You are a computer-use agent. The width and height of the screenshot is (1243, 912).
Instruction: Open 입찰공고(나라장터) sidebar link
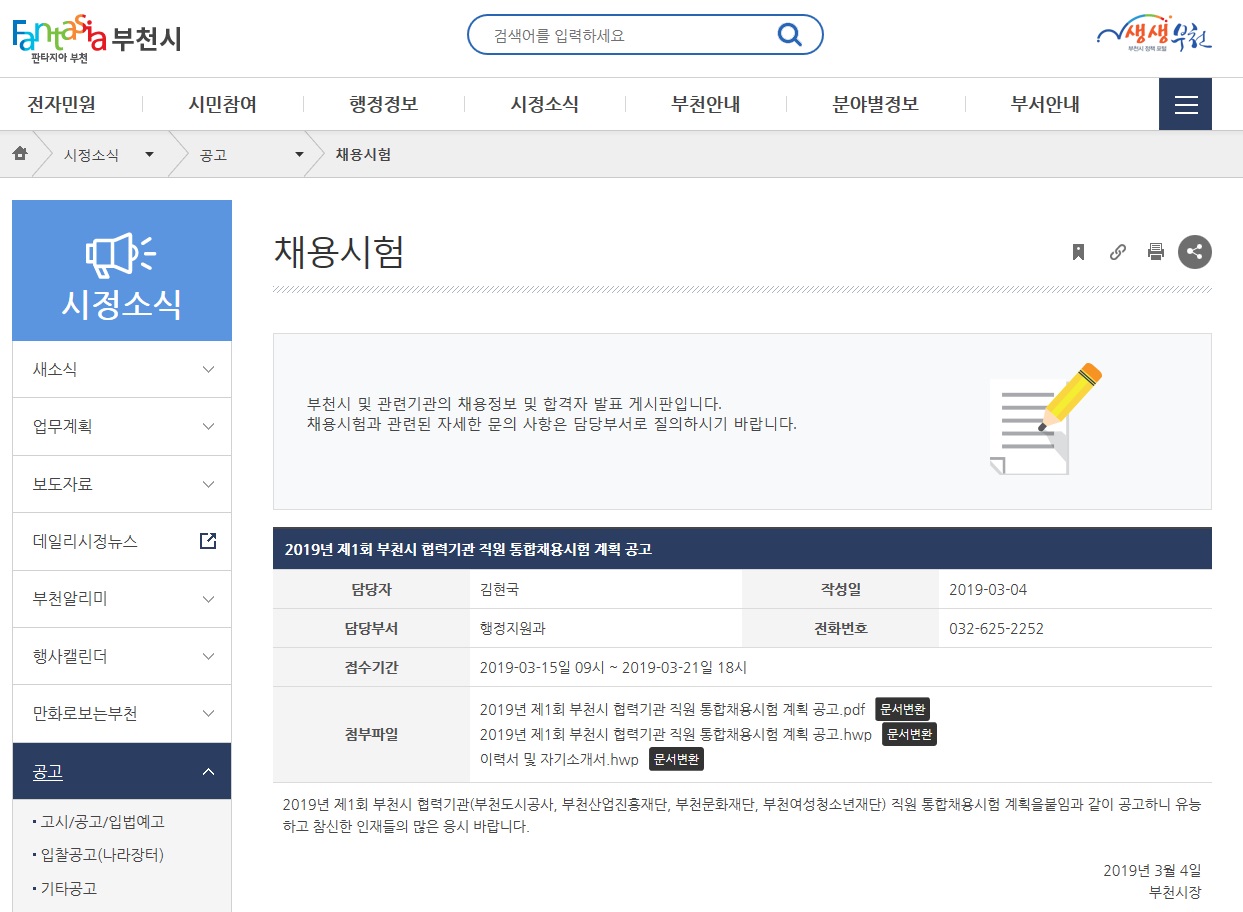coord(102,855)
